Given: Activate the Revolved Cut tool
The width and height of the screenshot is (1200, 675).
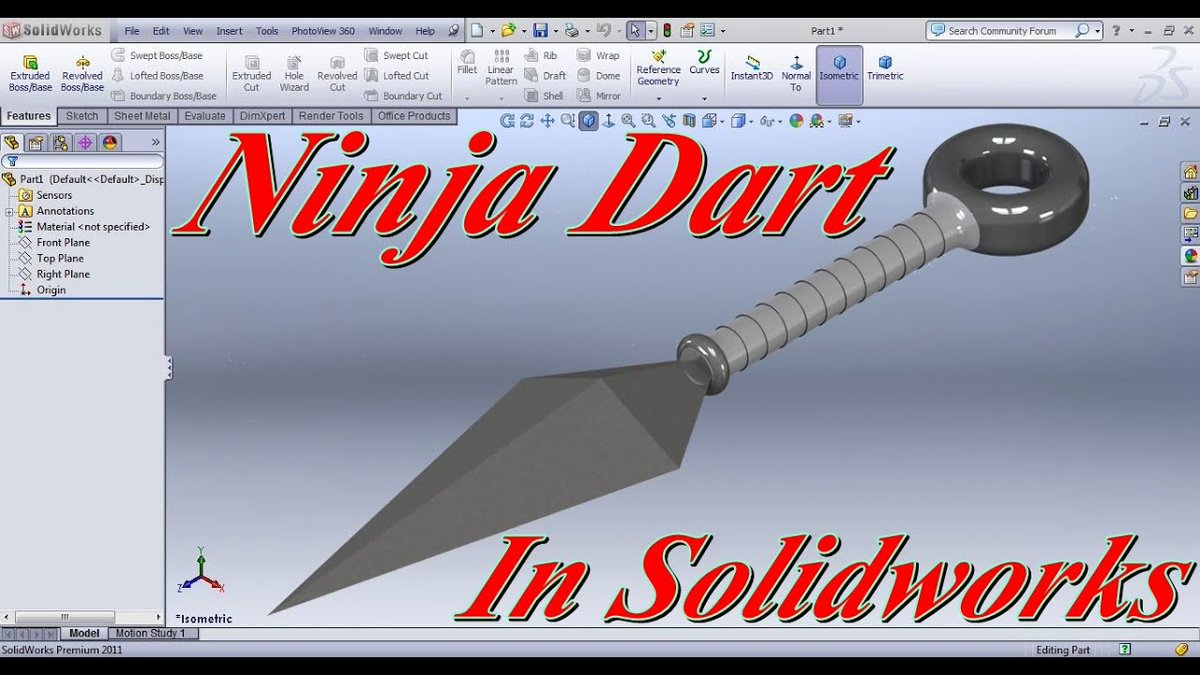Looking at the screenshot, I should click(337, 74).
